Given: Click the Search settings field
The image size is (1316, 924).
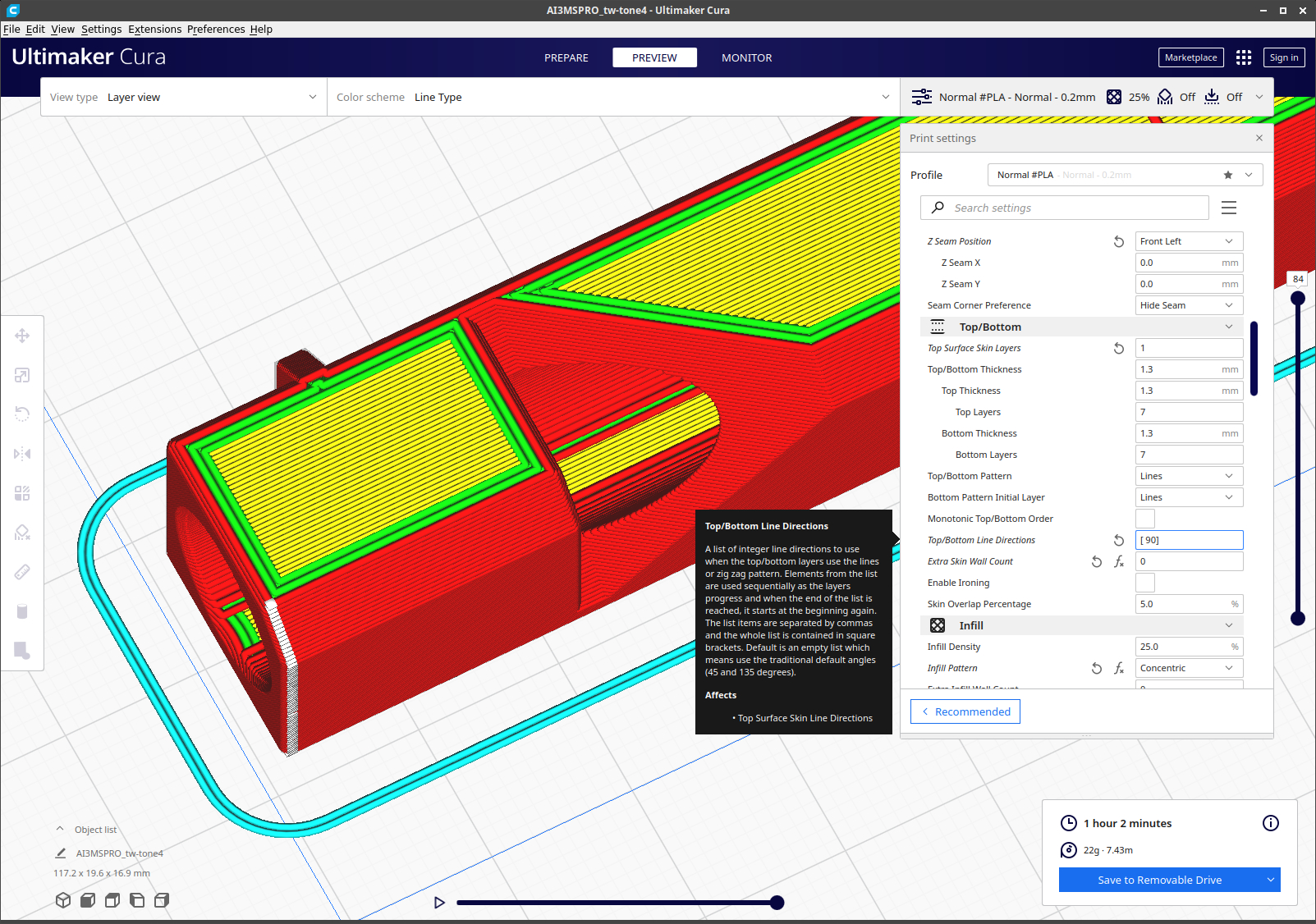Looking at the screenshot, I should (1065, 208).
